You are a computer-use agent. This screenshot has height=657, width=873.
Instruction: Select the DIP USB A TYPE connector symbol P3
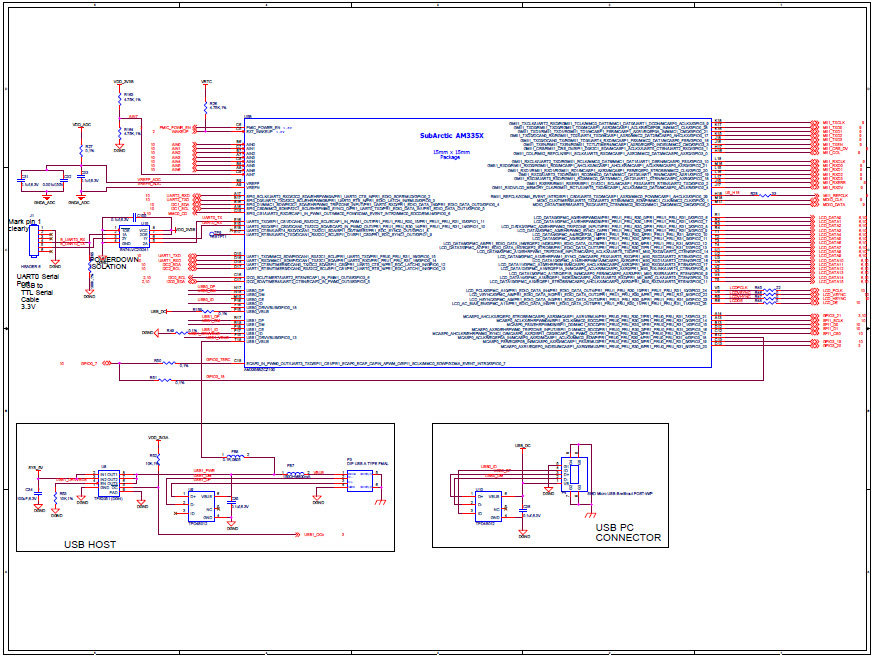point(360,479)
